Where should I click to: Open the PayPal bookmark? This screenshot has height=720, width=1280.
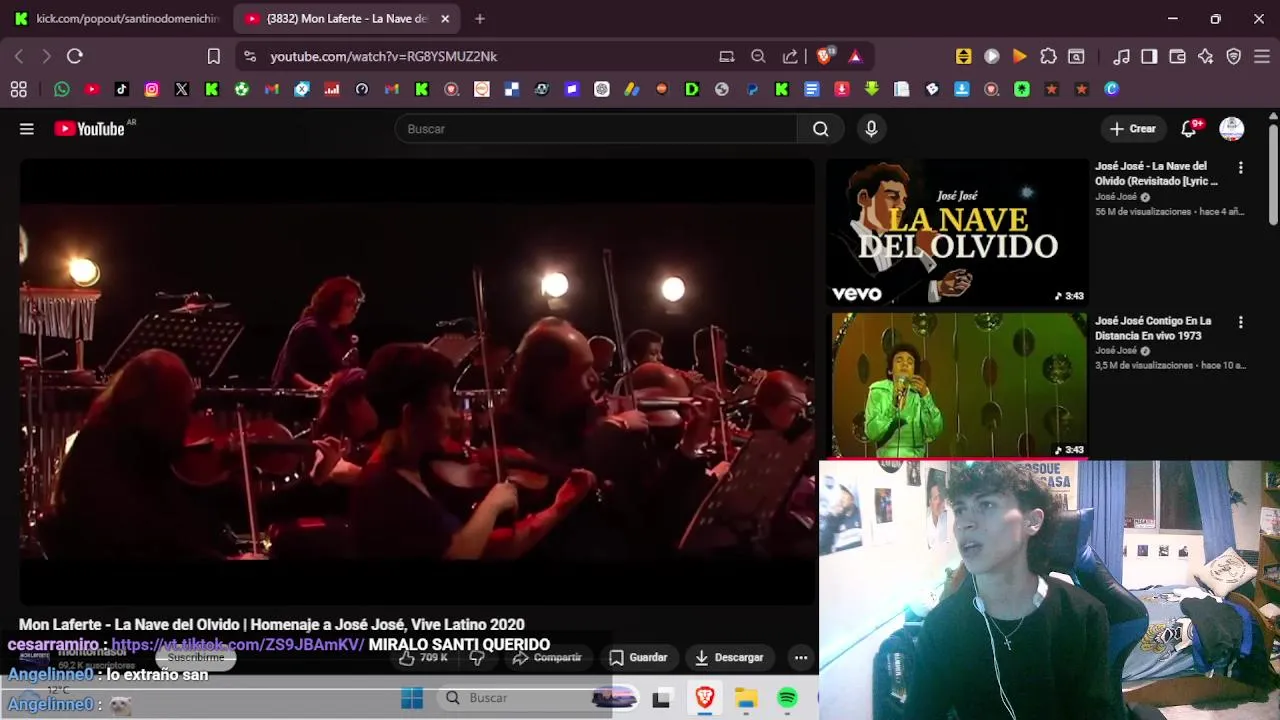pyautogui.click(x=752, y=89)
